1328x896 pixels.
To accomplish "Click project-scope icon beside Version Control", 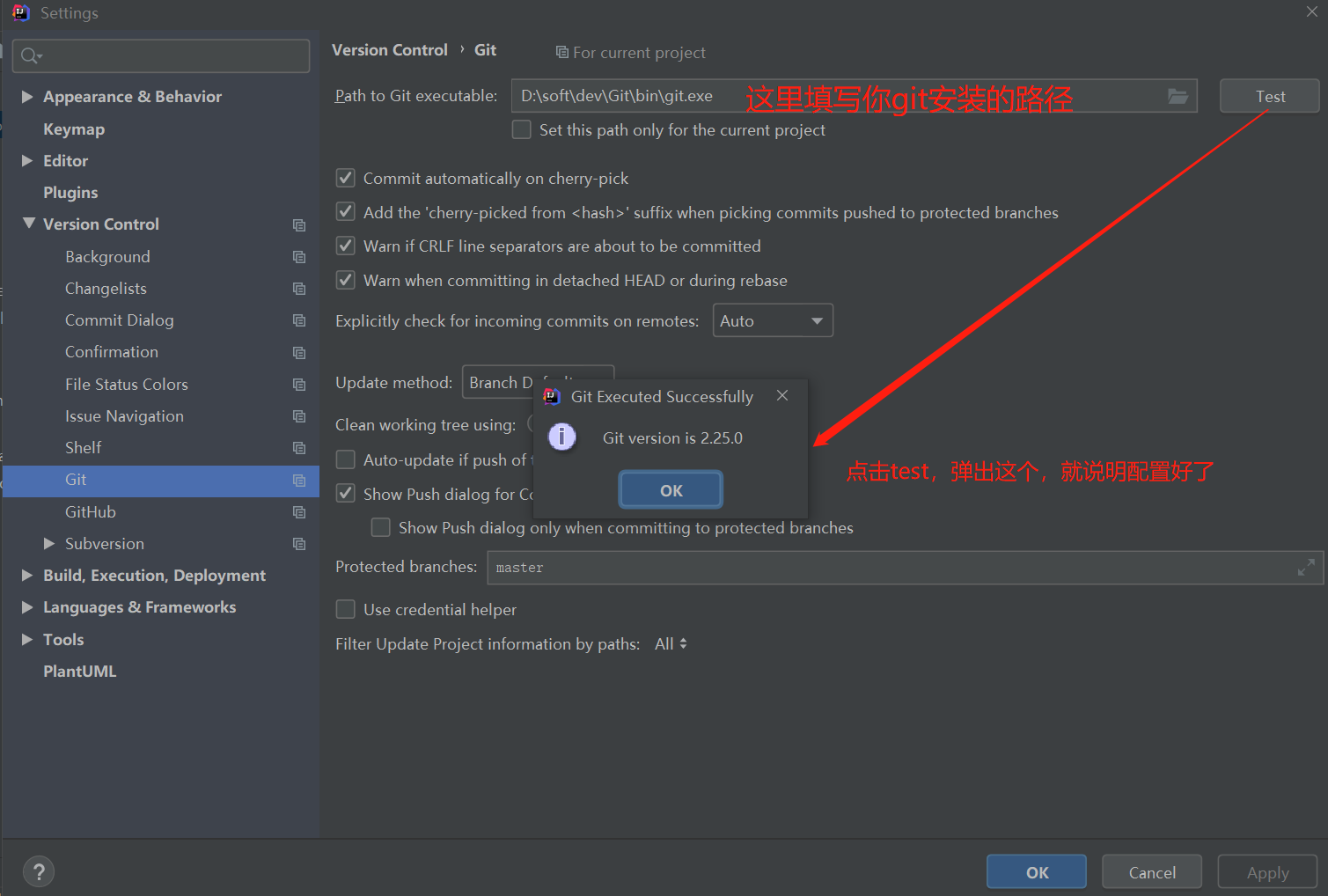I will click(x=298, y=224).
